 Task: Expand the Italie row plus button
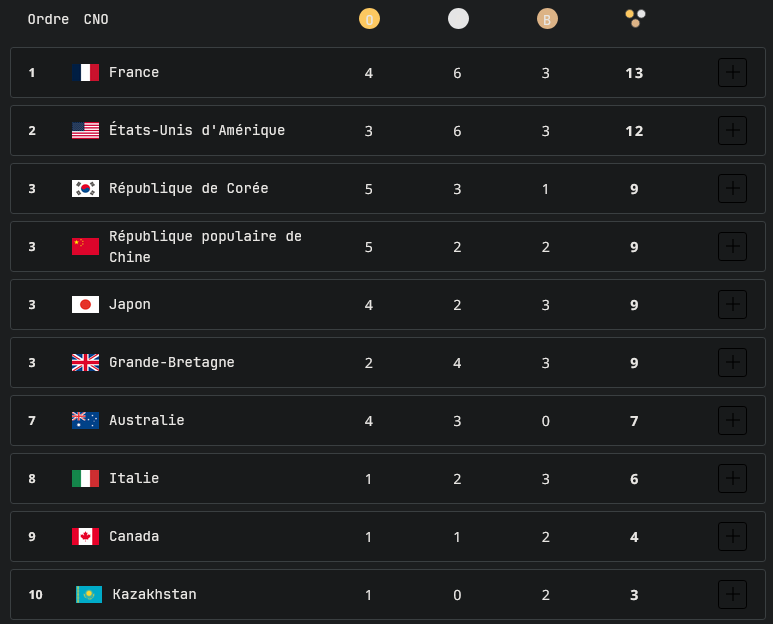pos(732,479)
